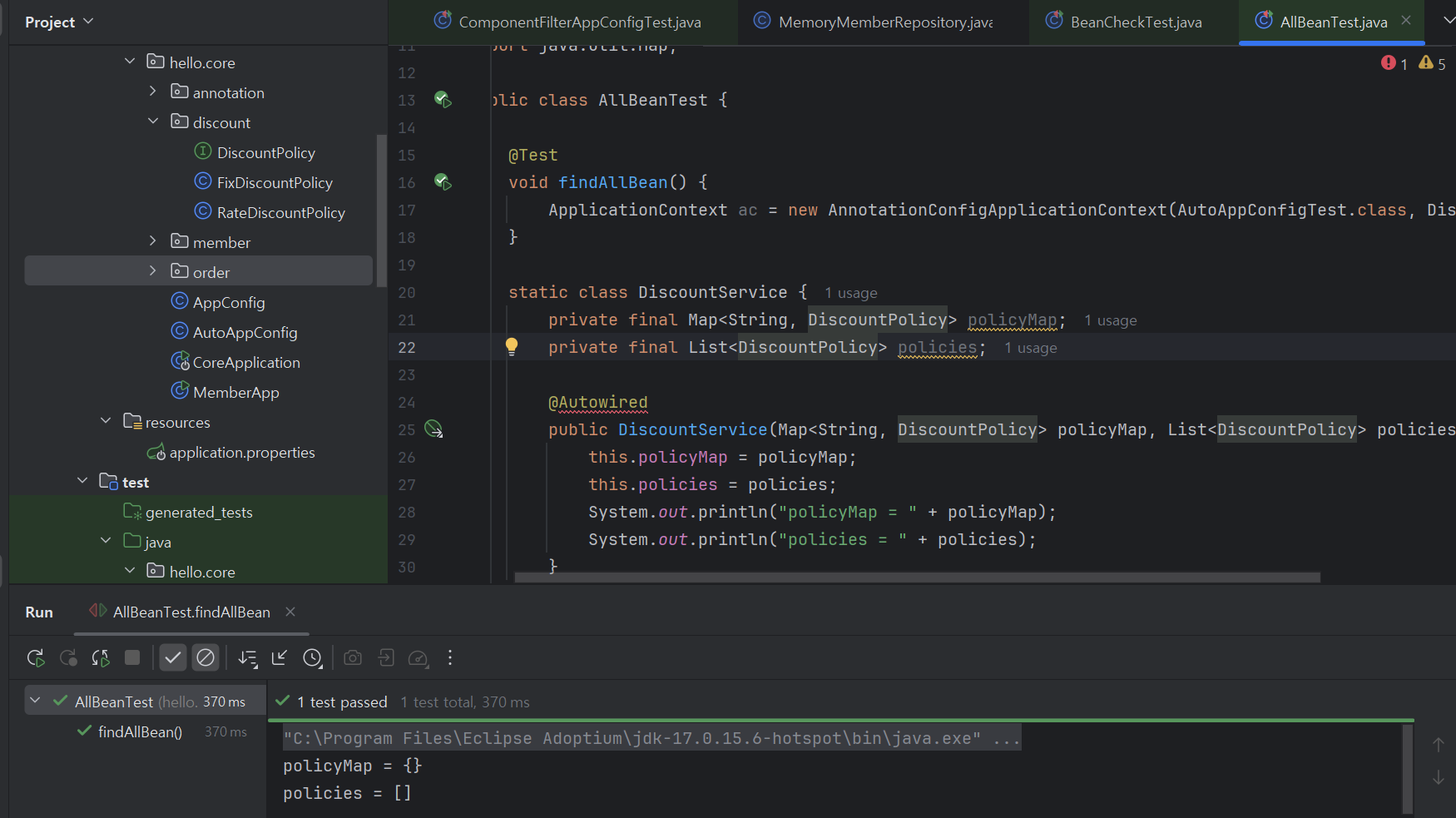Switch to ComponentFilterAppConfigTest.java tab
Viewport: 1456px width, 818px height.
click(x=567, y=22)
